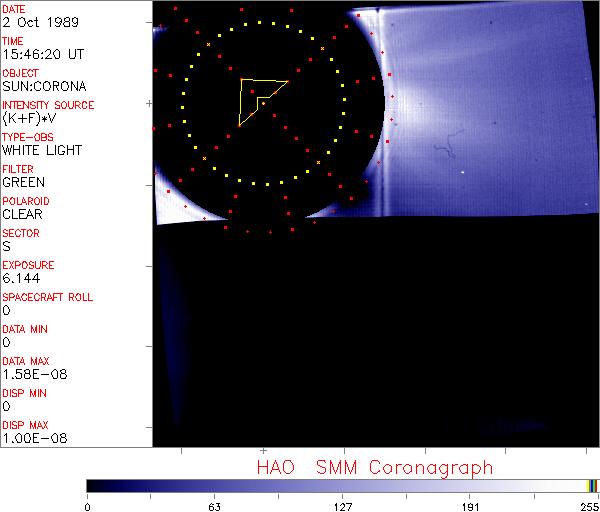Select the exposure value 6.144
600x512 pixels.
tap(20, 278)
